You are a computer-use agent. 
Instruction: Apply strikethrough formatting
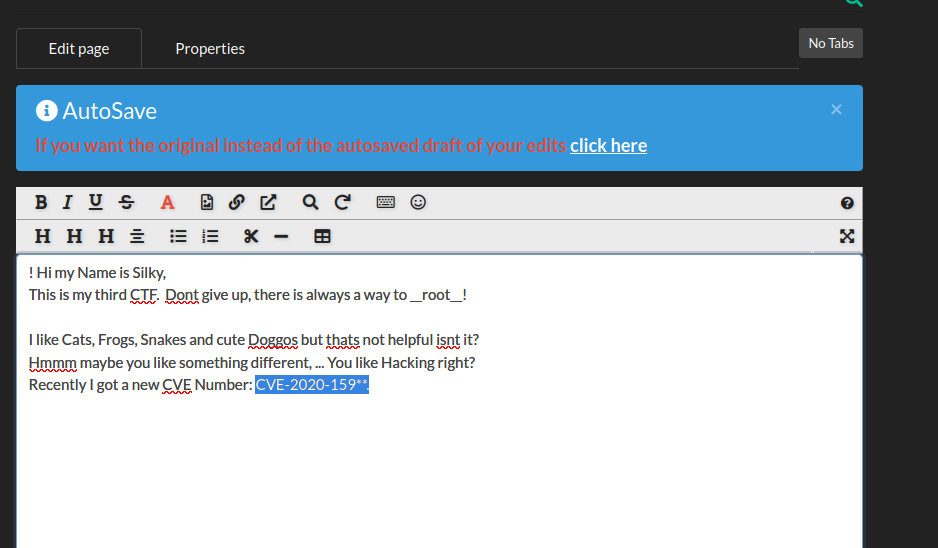pos(126,202)
